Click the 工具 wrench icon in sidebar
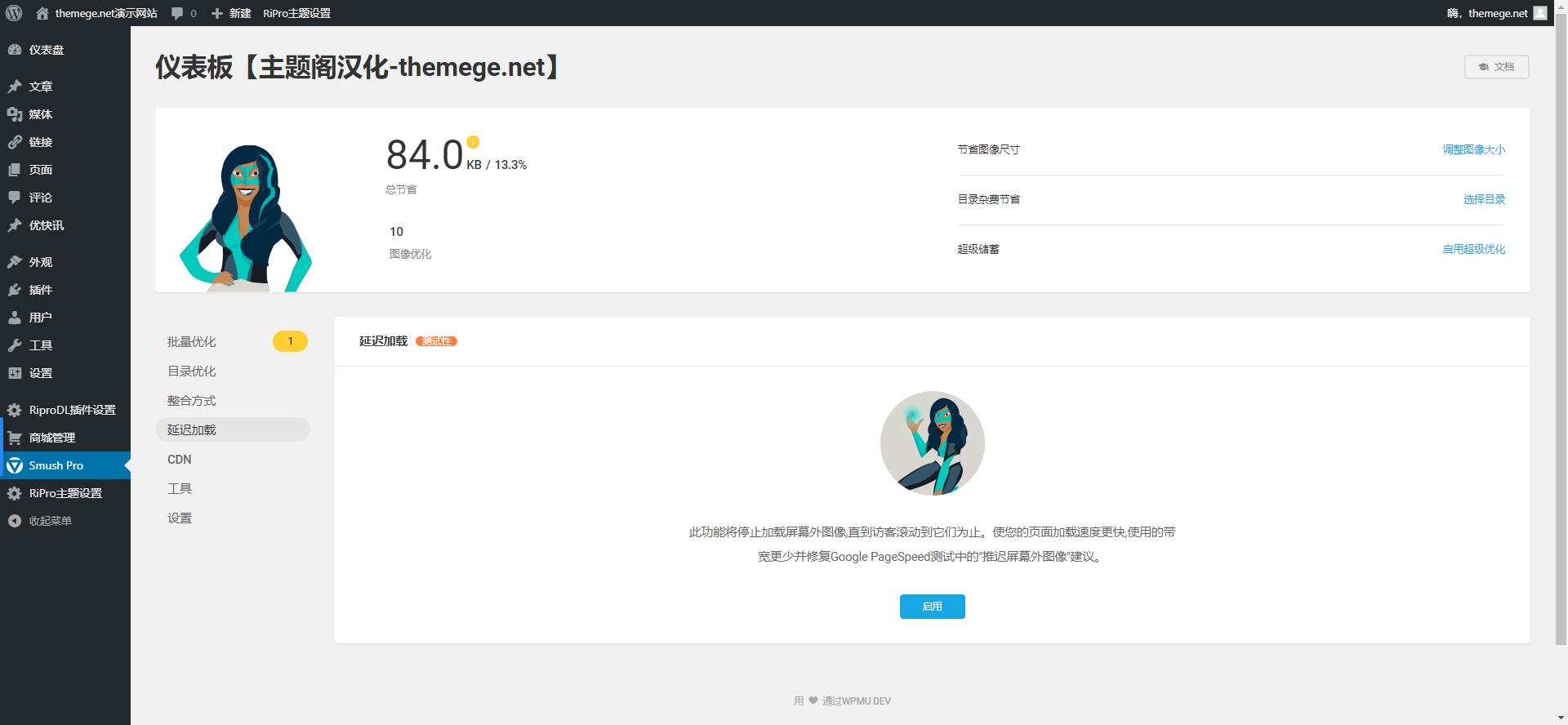1568x725 pixels. (x=15, y=345)
